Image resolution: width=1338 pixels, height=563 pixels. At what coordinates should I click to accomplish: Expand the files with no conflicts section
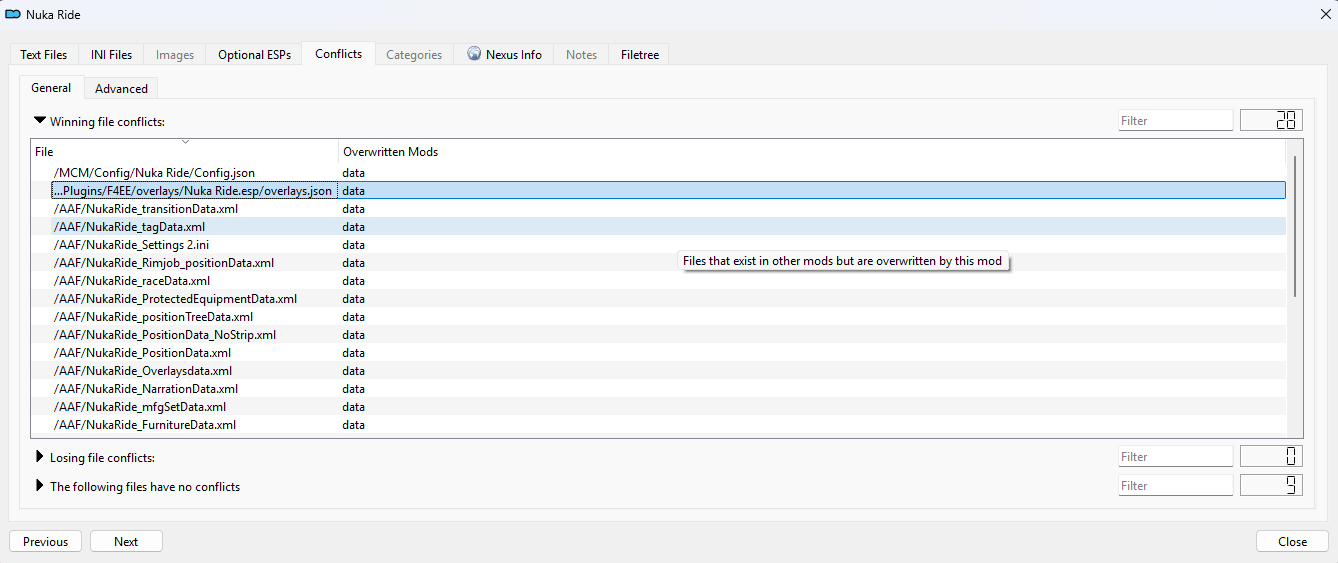tap(40, 486)
